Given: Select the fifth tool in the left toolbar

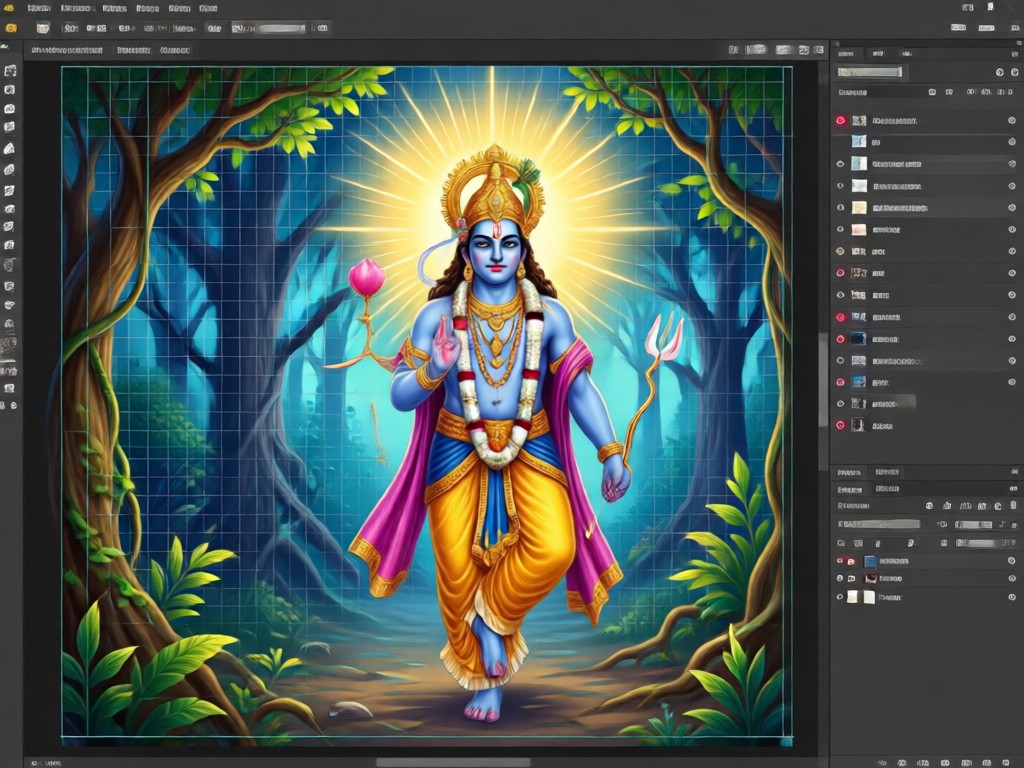Looking at the screenshot, I should pos(10,149).
